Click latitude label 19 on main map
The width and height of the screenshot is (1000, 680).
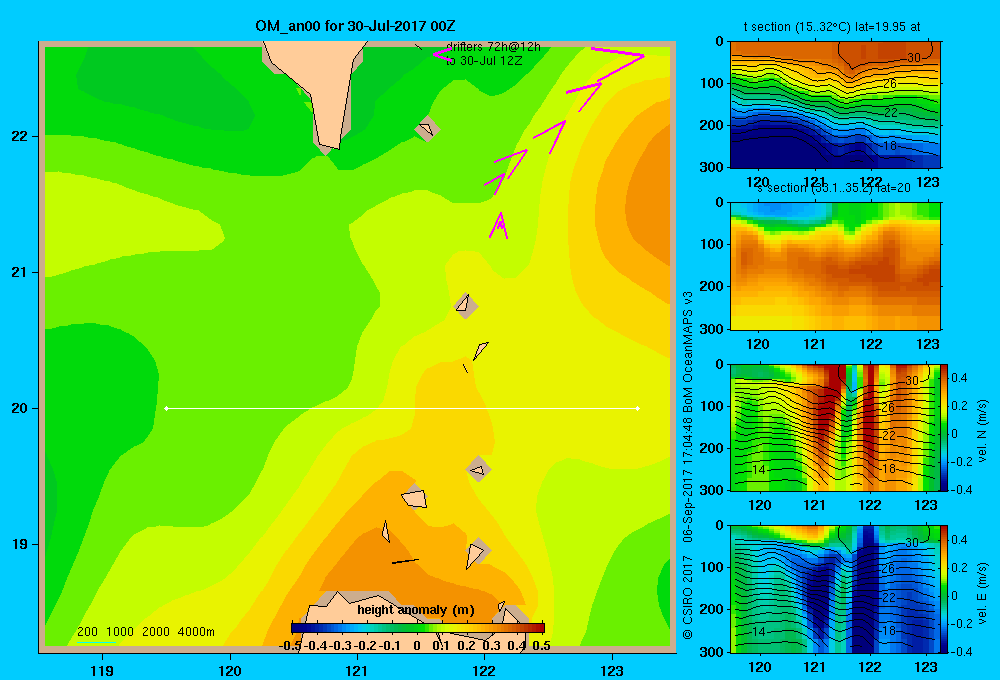(20, 544)
